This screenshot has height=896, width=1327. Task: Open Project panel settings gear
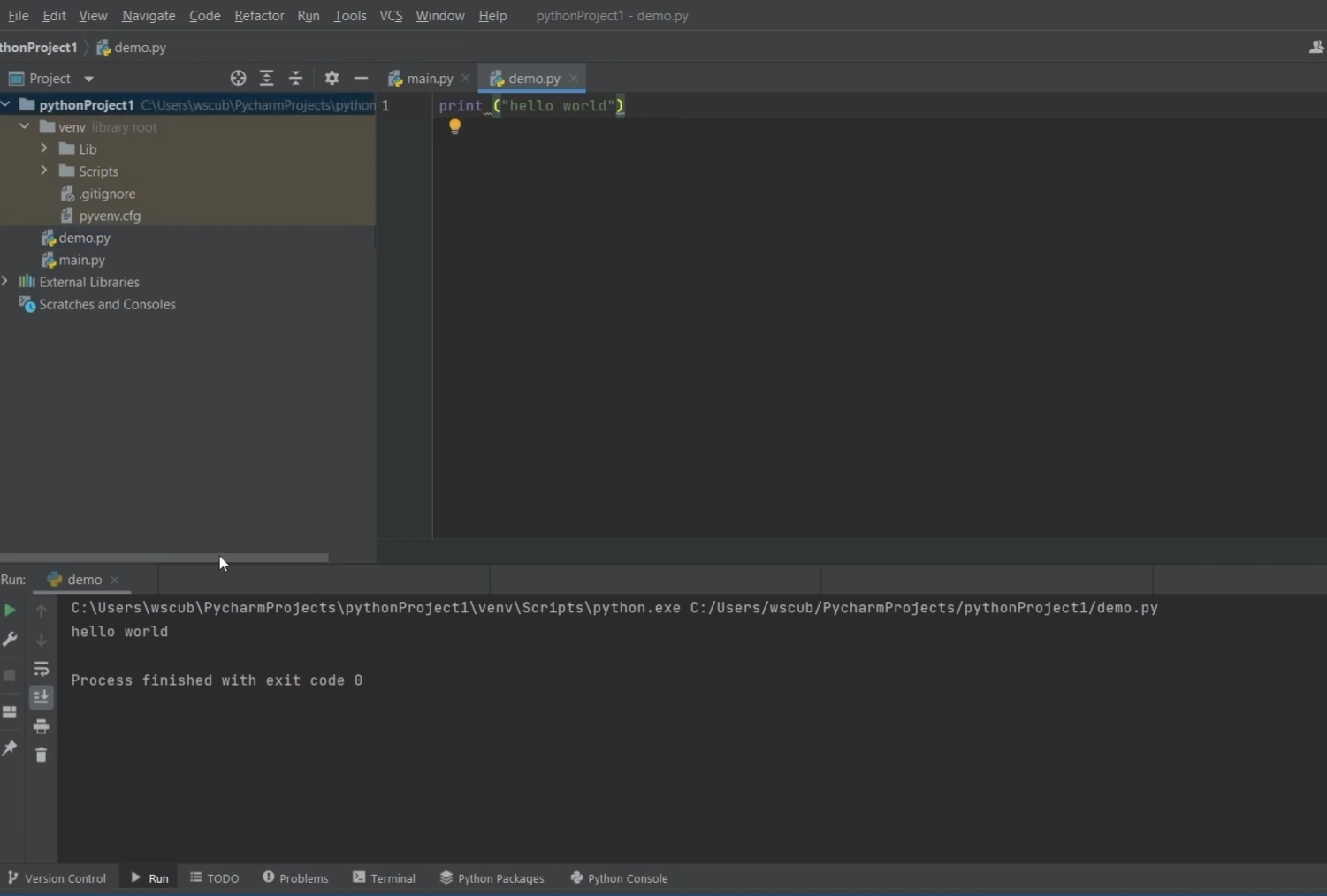point(332,79)
